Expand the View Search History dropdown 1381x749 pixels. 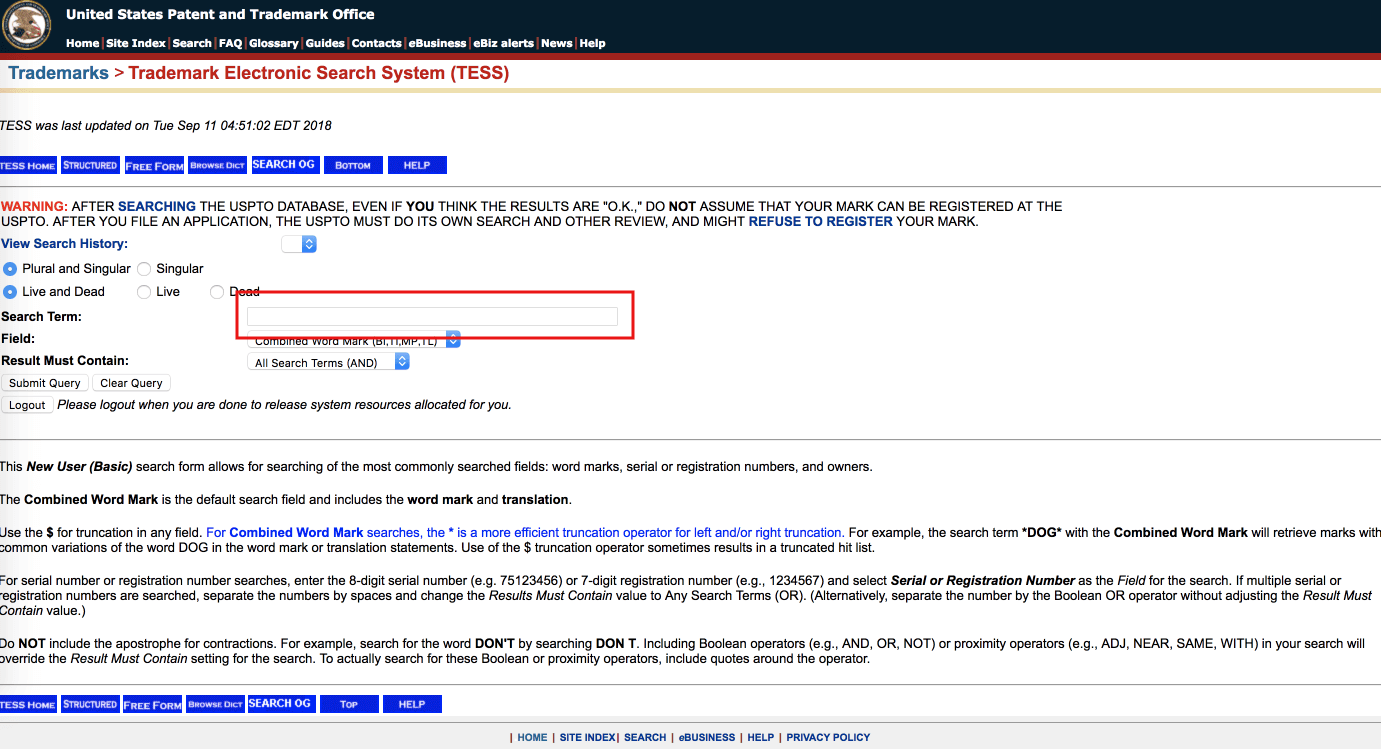coord(299,244)
